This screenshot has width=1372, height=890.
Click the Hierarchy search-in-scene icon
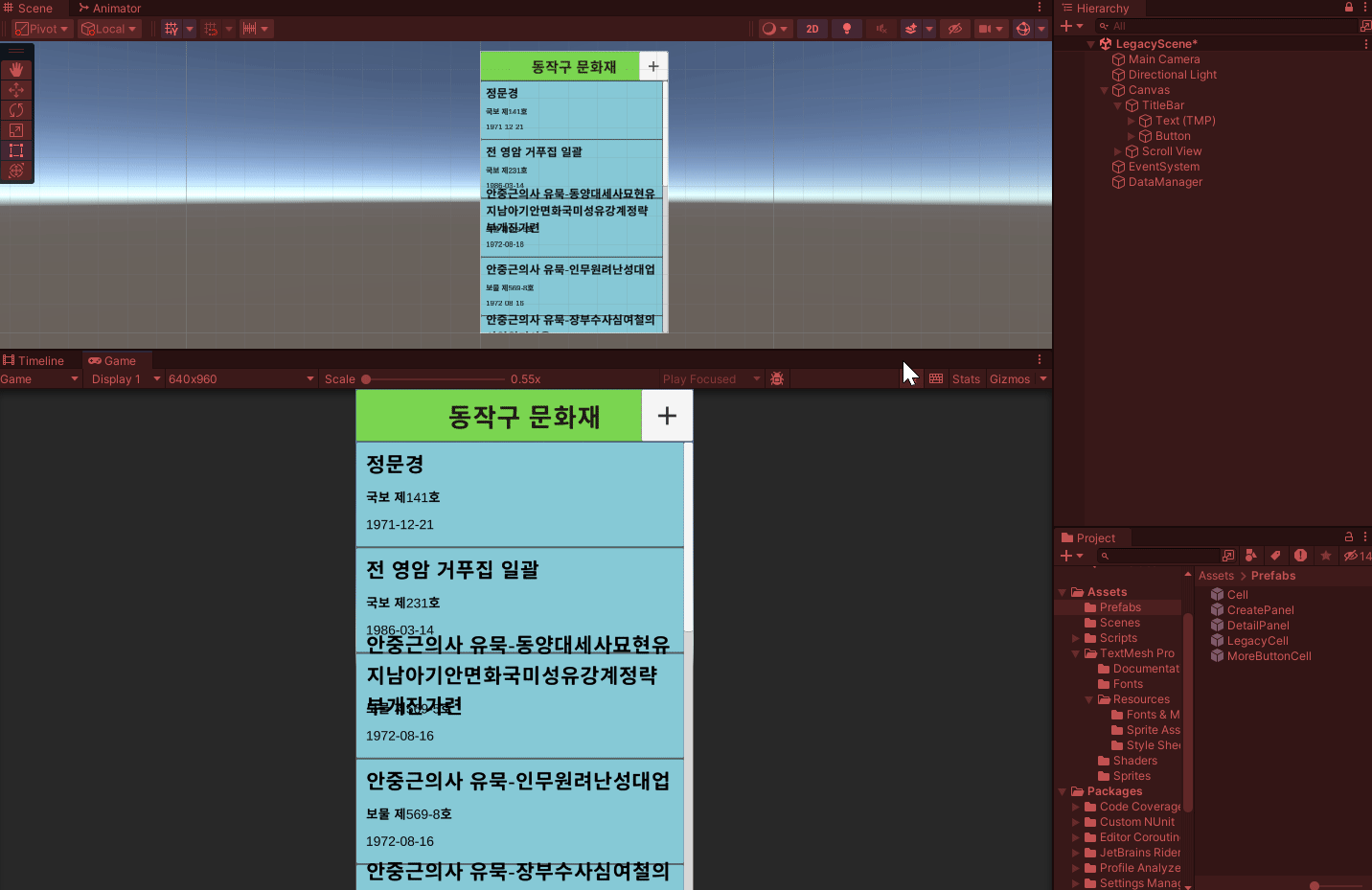coord(1365,27)
